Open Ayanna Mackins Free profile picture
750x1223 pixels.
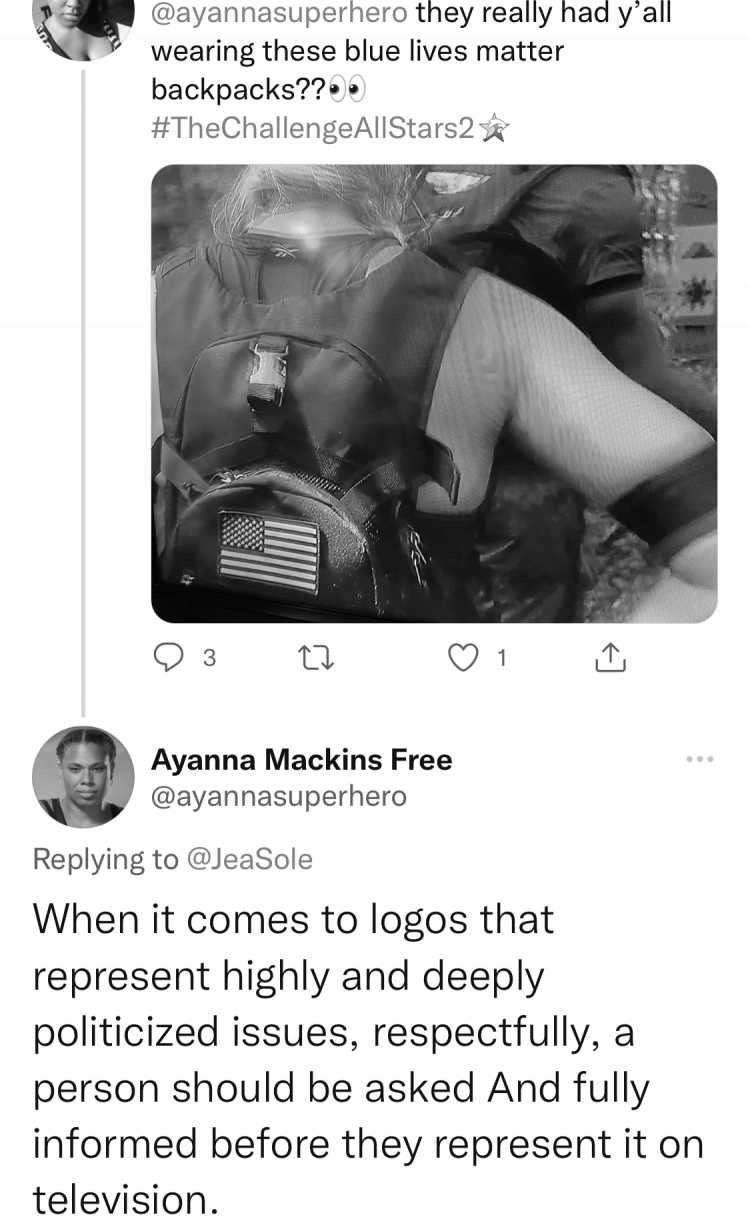pos(83,777)
